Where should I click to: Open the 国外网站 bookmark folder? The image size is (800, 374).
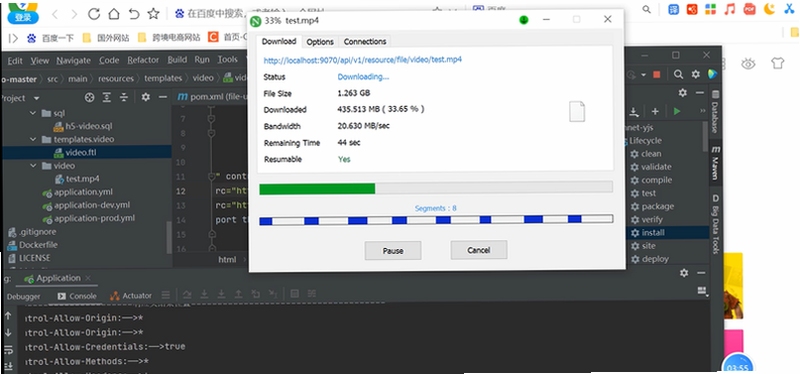click(106, 38)
